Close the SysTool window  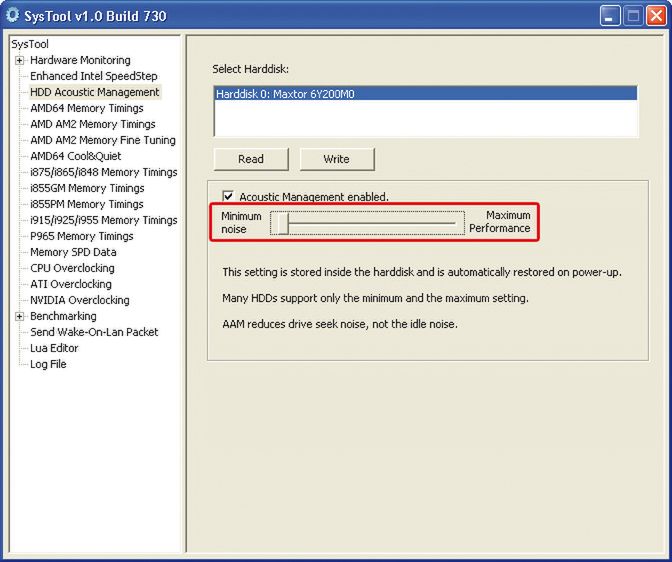(656, 16)
